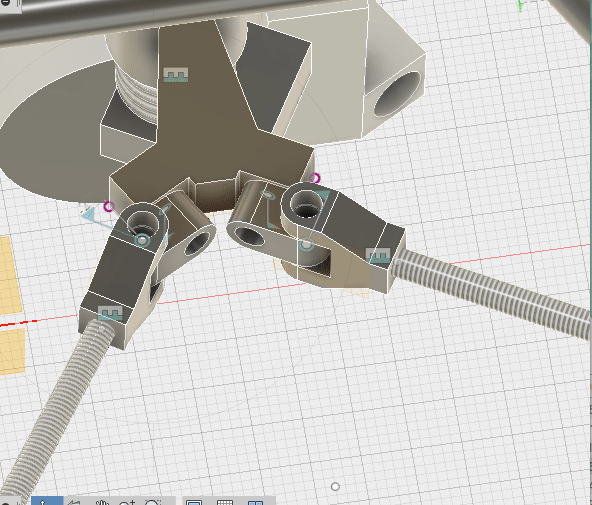Select the joint glyph on the right clevis
The height and width of the screenshot is (505, 592).
coord(378,255)
